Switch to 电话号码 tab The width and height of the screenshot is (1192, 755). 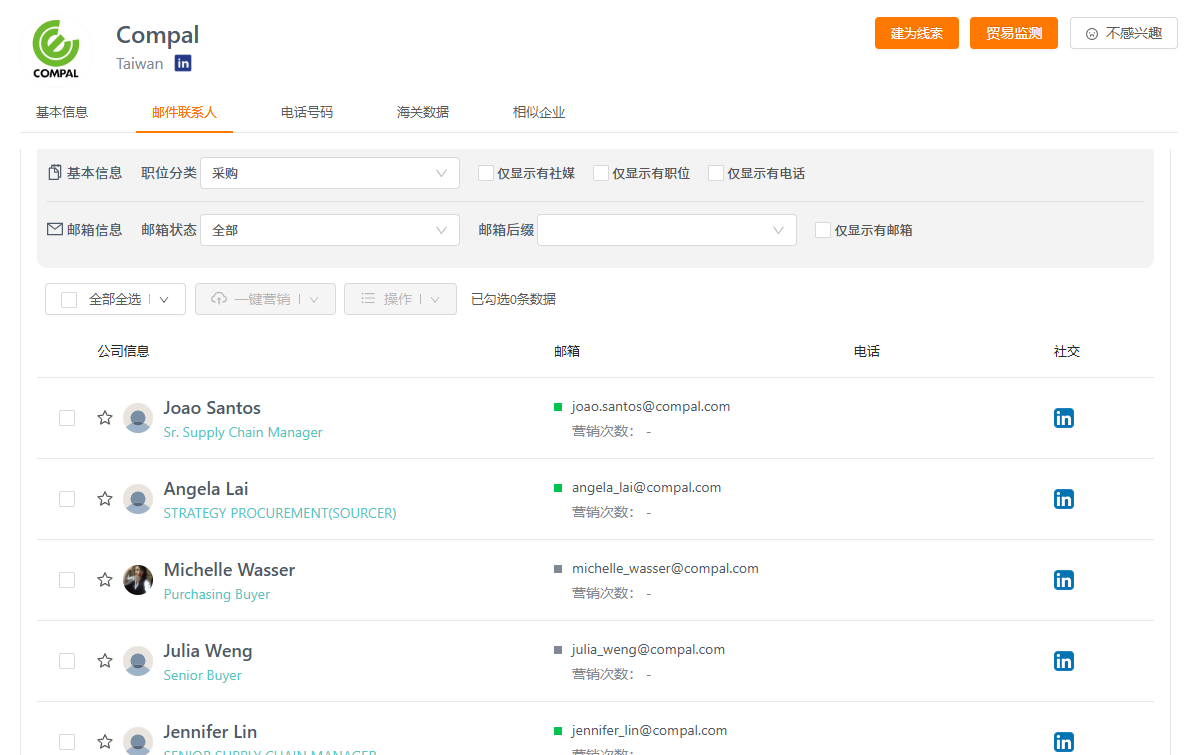[x=306, y=113]
